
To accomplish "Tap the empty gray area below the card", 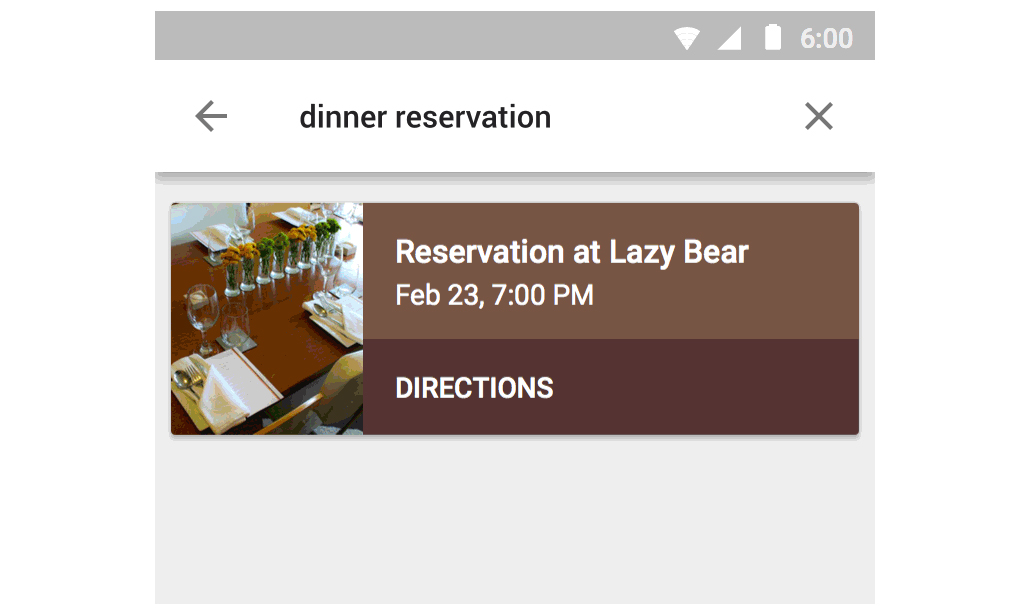I will 514,525.
